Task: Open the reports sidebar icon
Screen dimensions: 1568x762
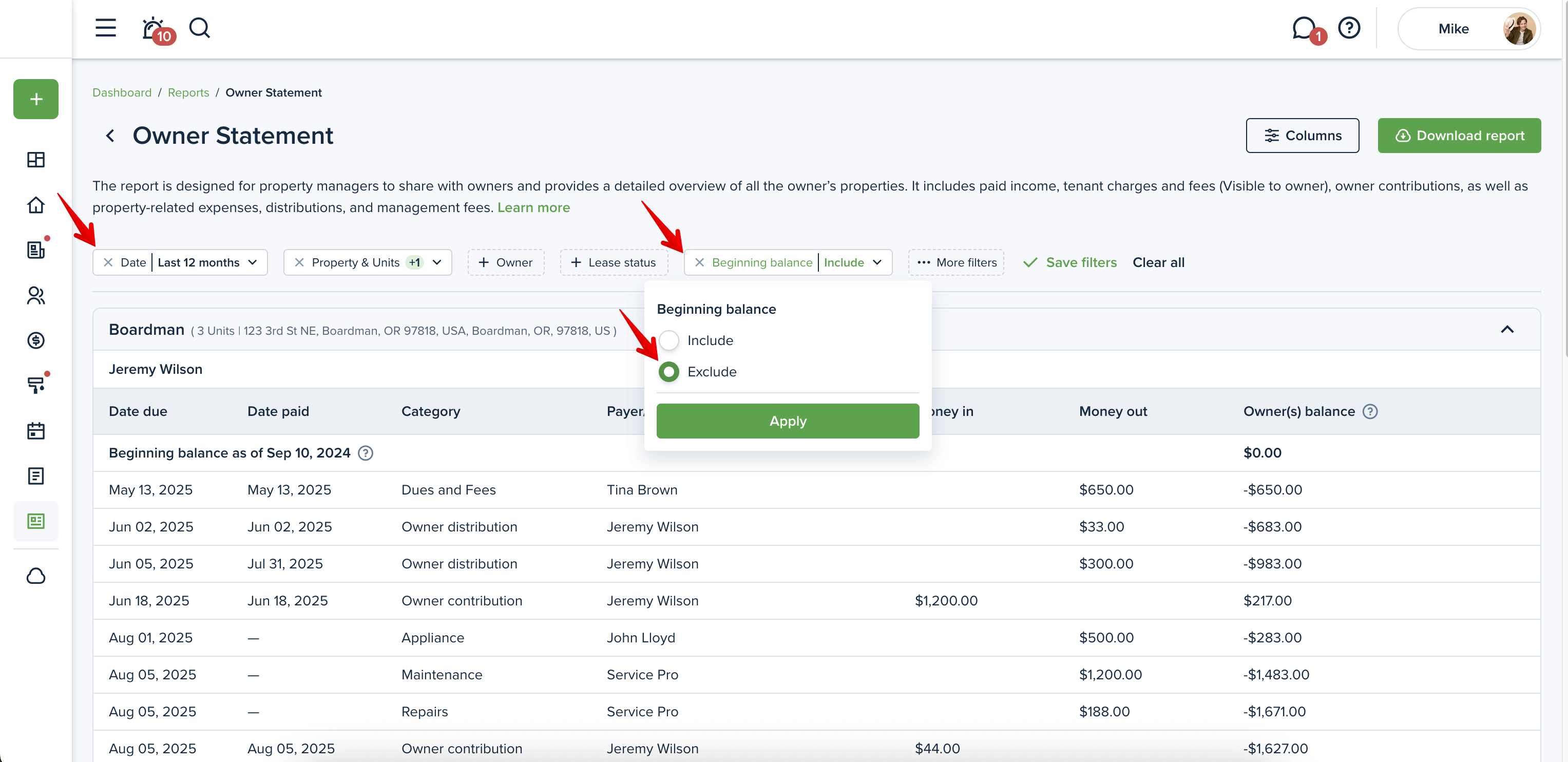Action: coord(36,521)
